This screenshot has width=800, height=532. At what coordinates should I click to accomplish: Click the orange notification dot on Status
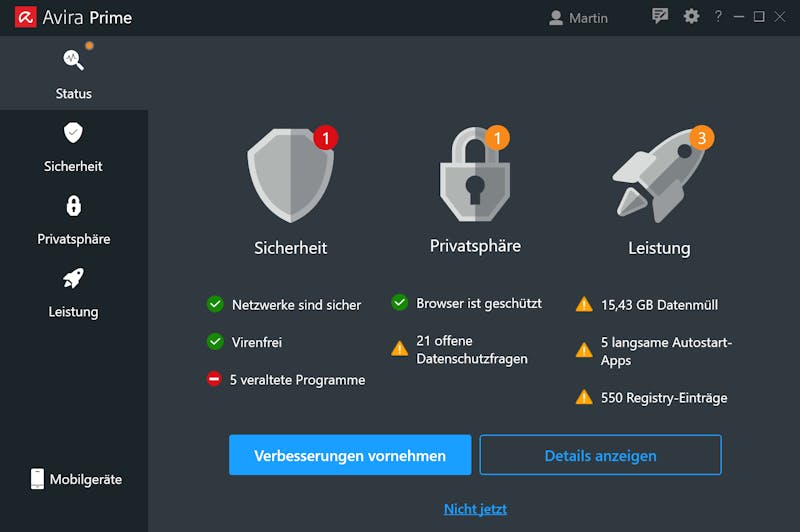click(x=89, y=46)
